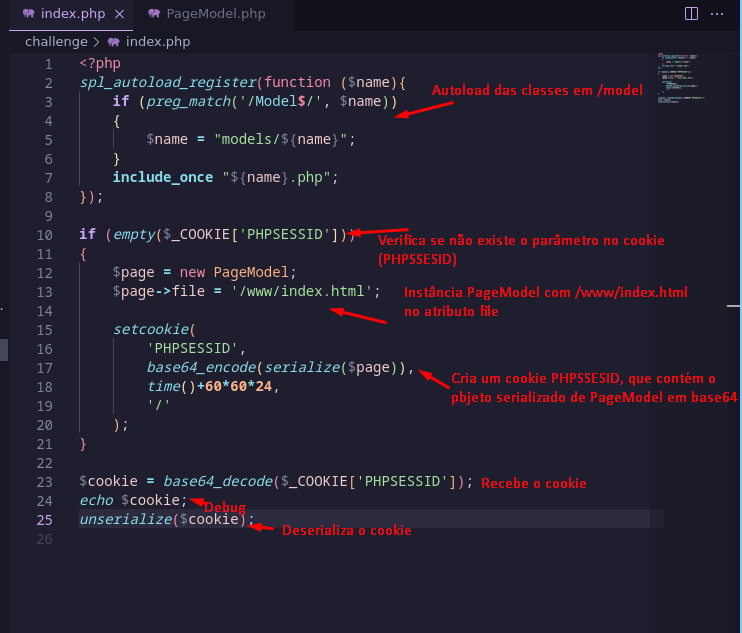Open the challenge folder breadcrumb

[x=56, y=42]
